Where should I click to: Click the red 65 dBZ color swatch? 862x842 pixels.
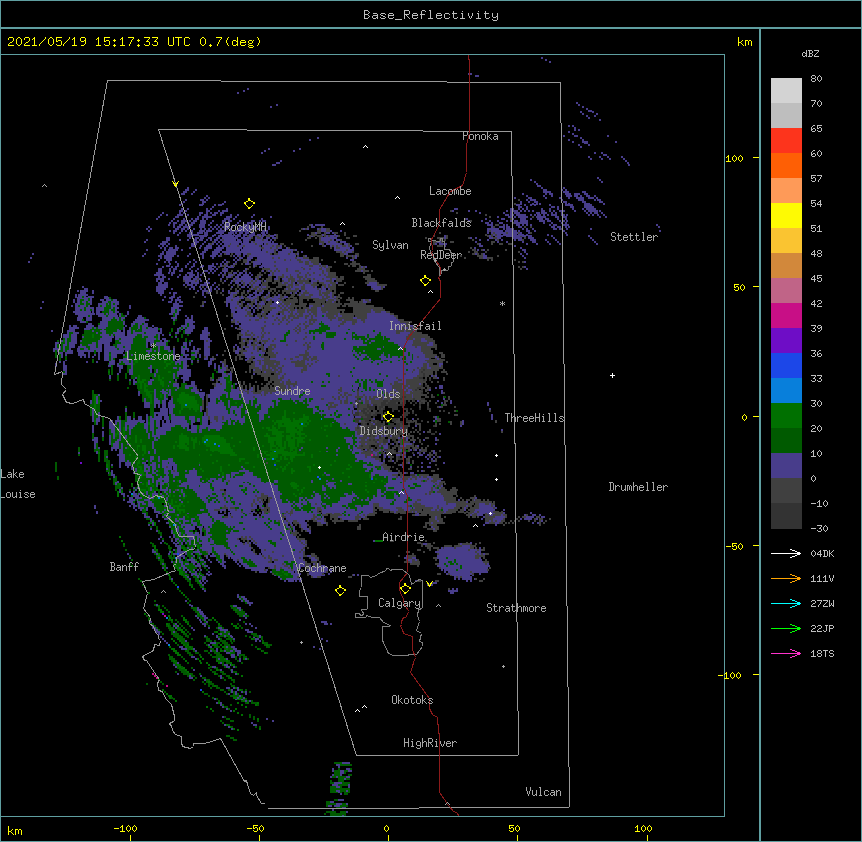pyautogui.click(x=786, y=140)
